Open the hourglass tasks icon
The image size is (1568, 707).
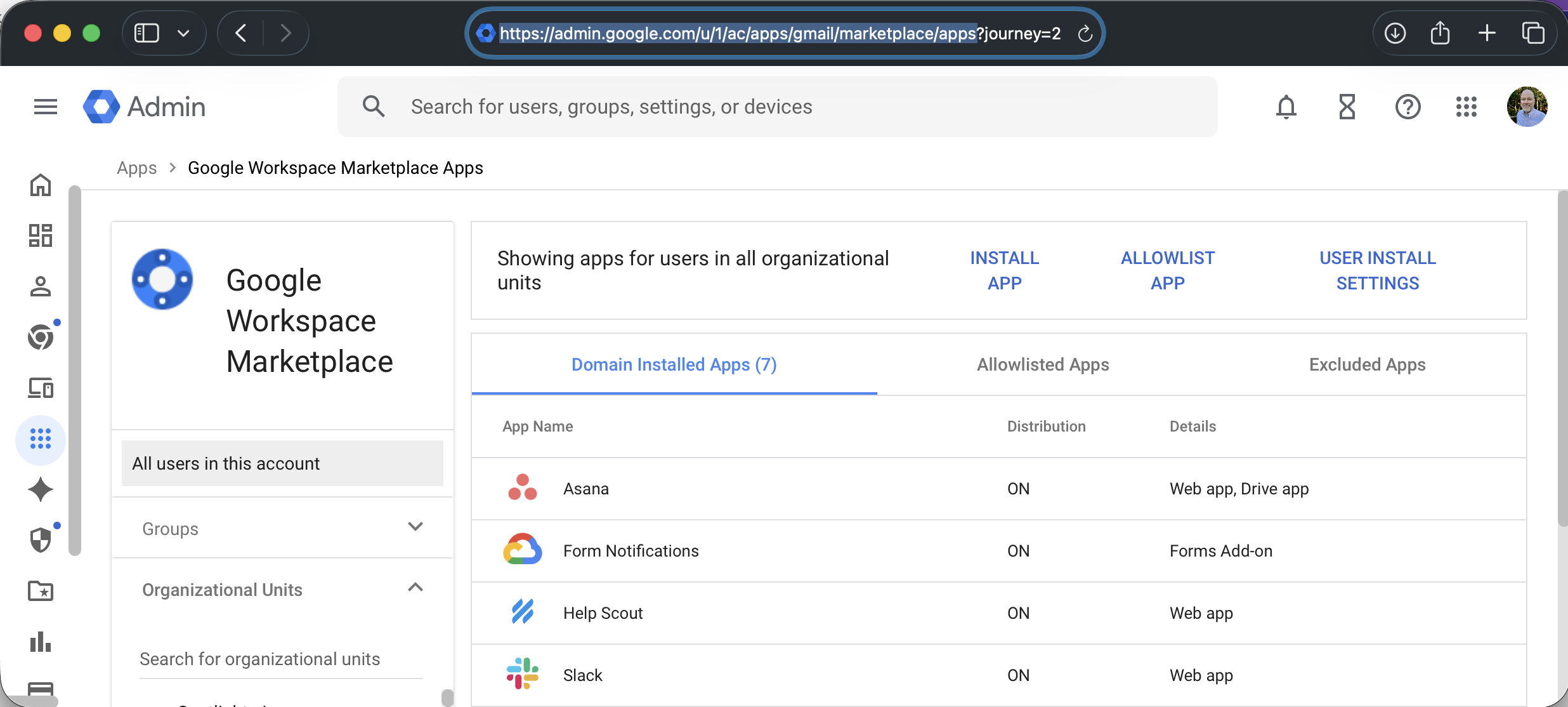click(x=1347, y=107)
